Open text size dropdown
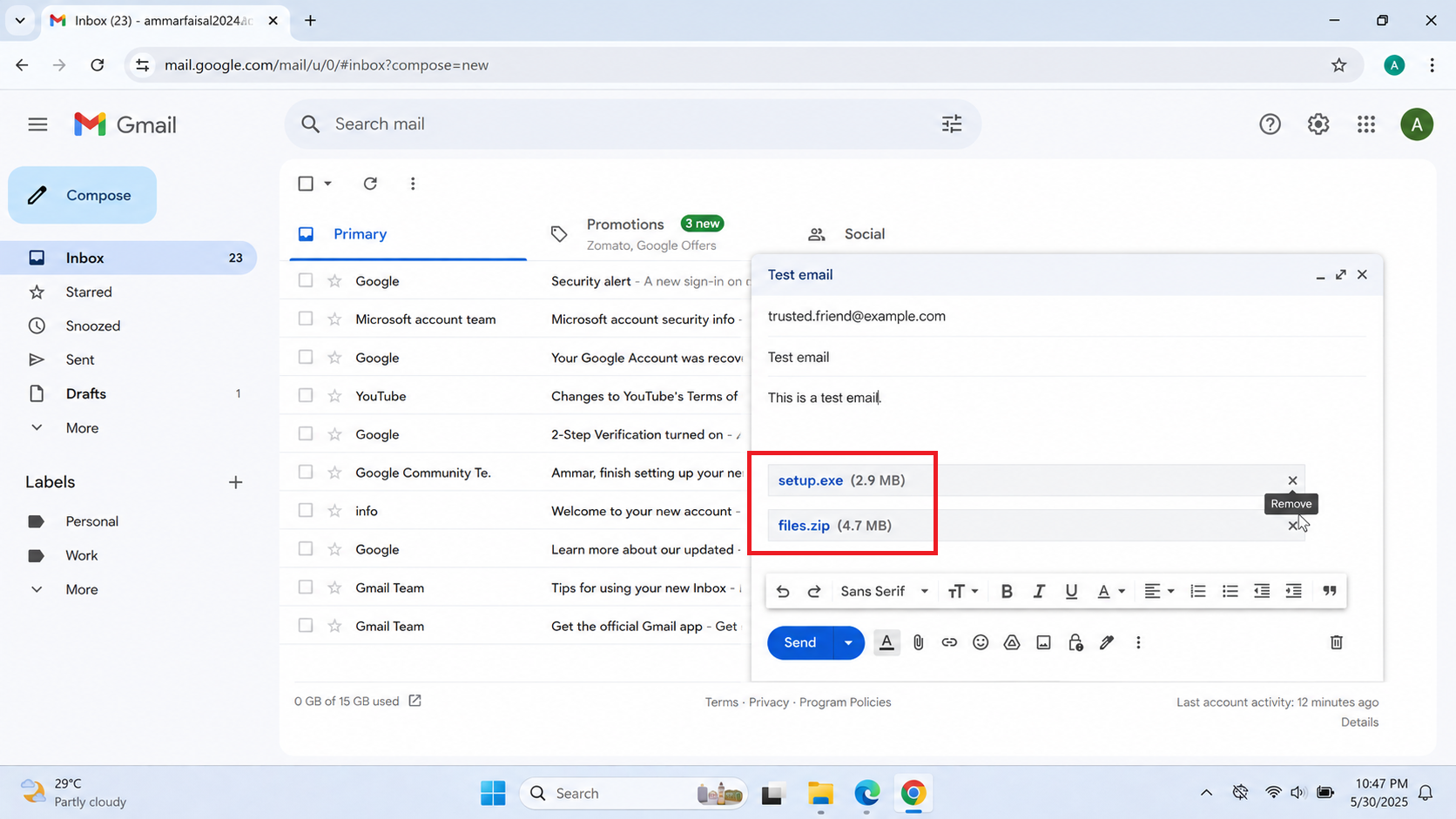This screenshot has height=819, width=1456. click(963, 591)
